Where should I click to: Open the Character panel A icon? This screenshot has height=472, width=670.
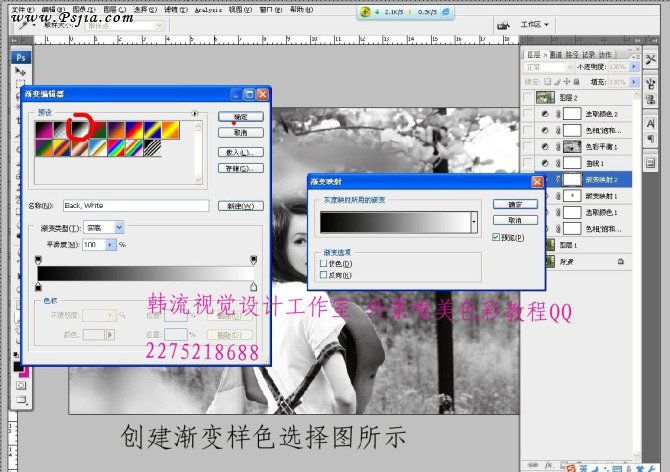point(651,123)
